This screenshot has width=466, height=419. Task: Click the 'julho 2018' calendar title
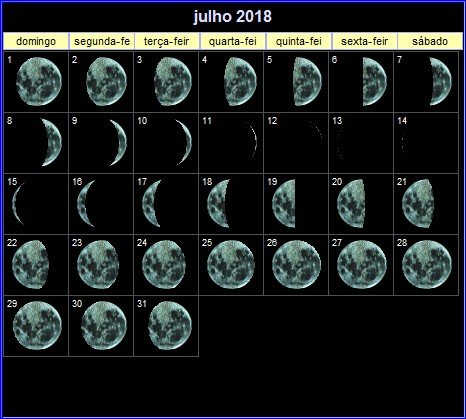coord(232,16)
